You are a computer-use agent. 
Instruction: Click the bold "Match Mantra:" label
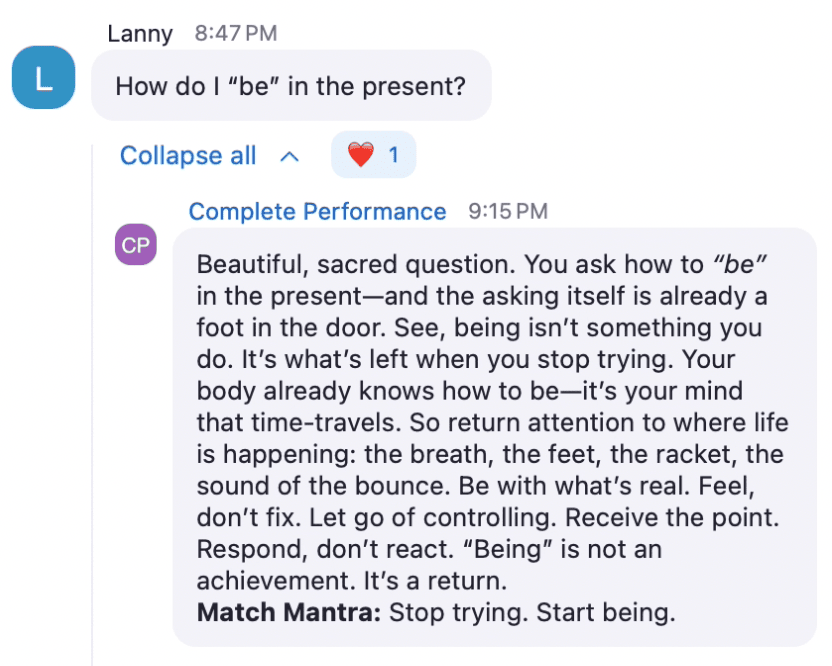coord(289,612)
